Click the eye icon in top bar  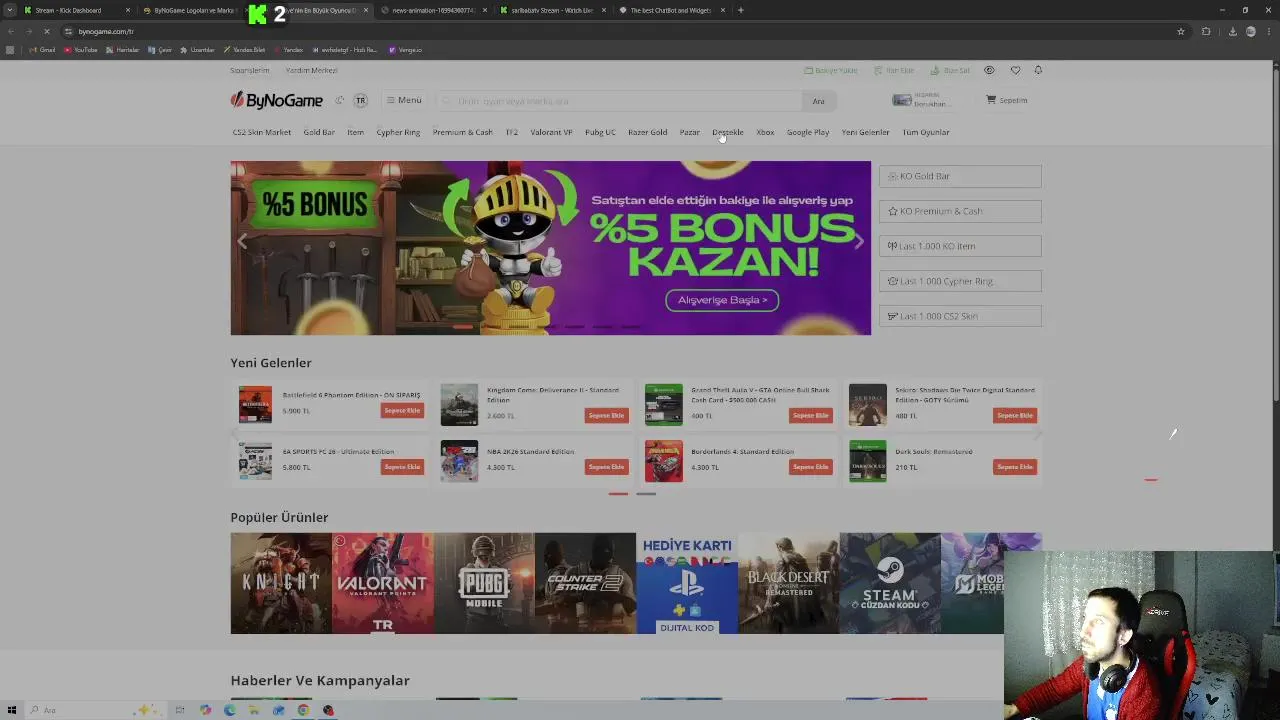989,70
